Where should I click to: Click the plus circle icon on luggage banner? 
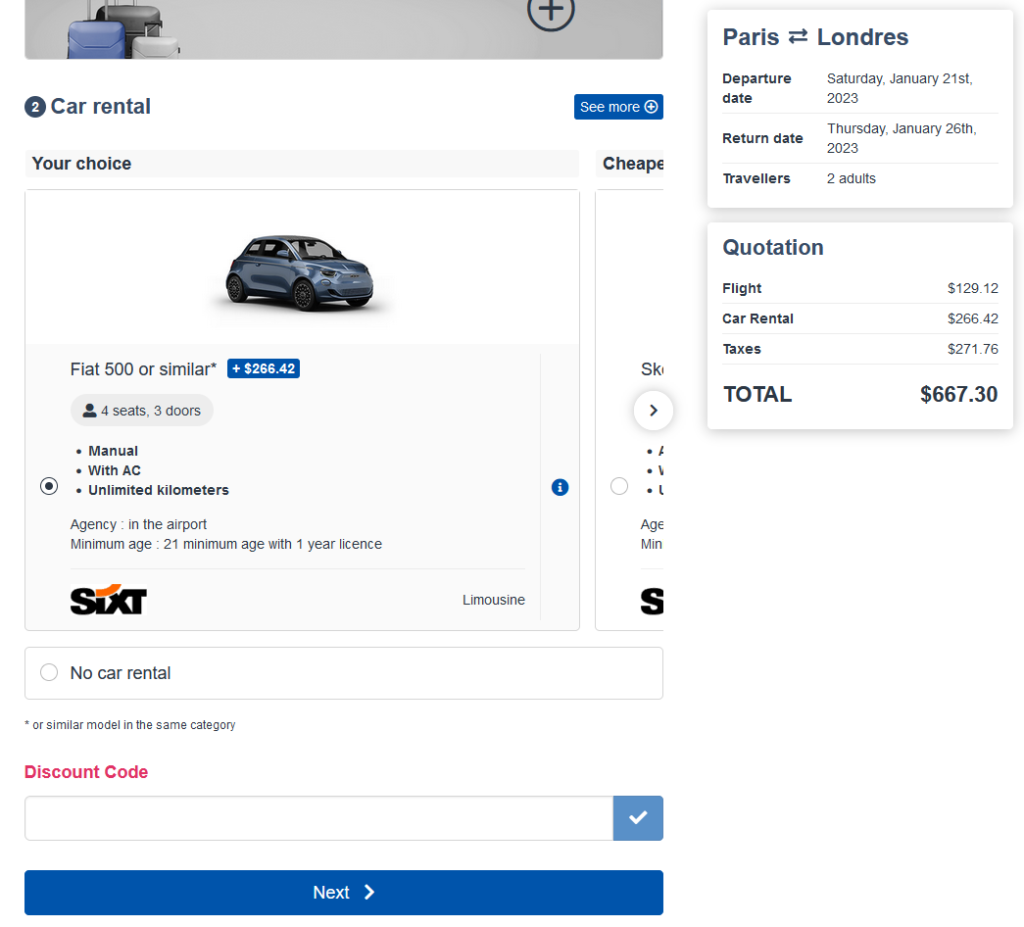point(551,12)
